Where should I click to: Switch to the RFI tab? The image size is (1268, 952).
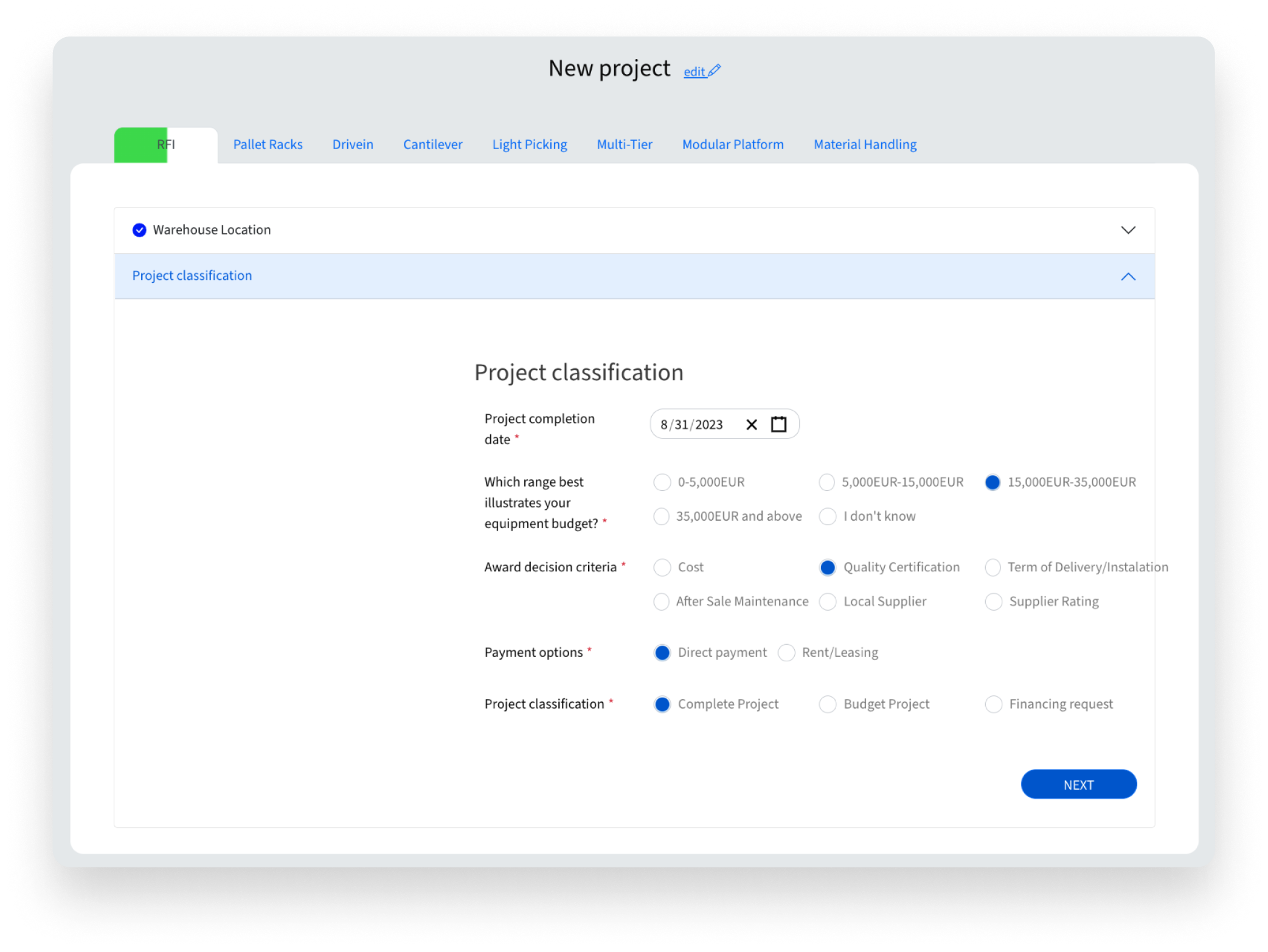click(166, 145)
